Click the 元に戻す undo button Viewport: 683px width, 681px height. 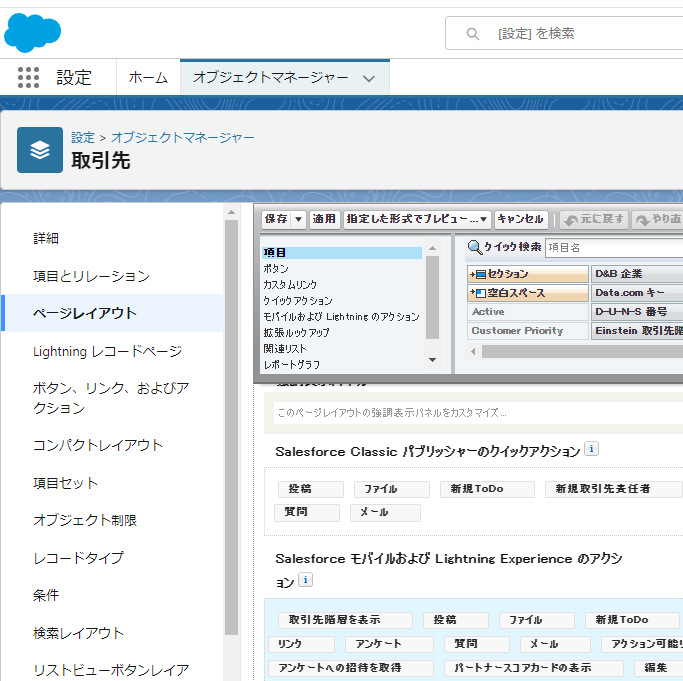tap(594, 219)
